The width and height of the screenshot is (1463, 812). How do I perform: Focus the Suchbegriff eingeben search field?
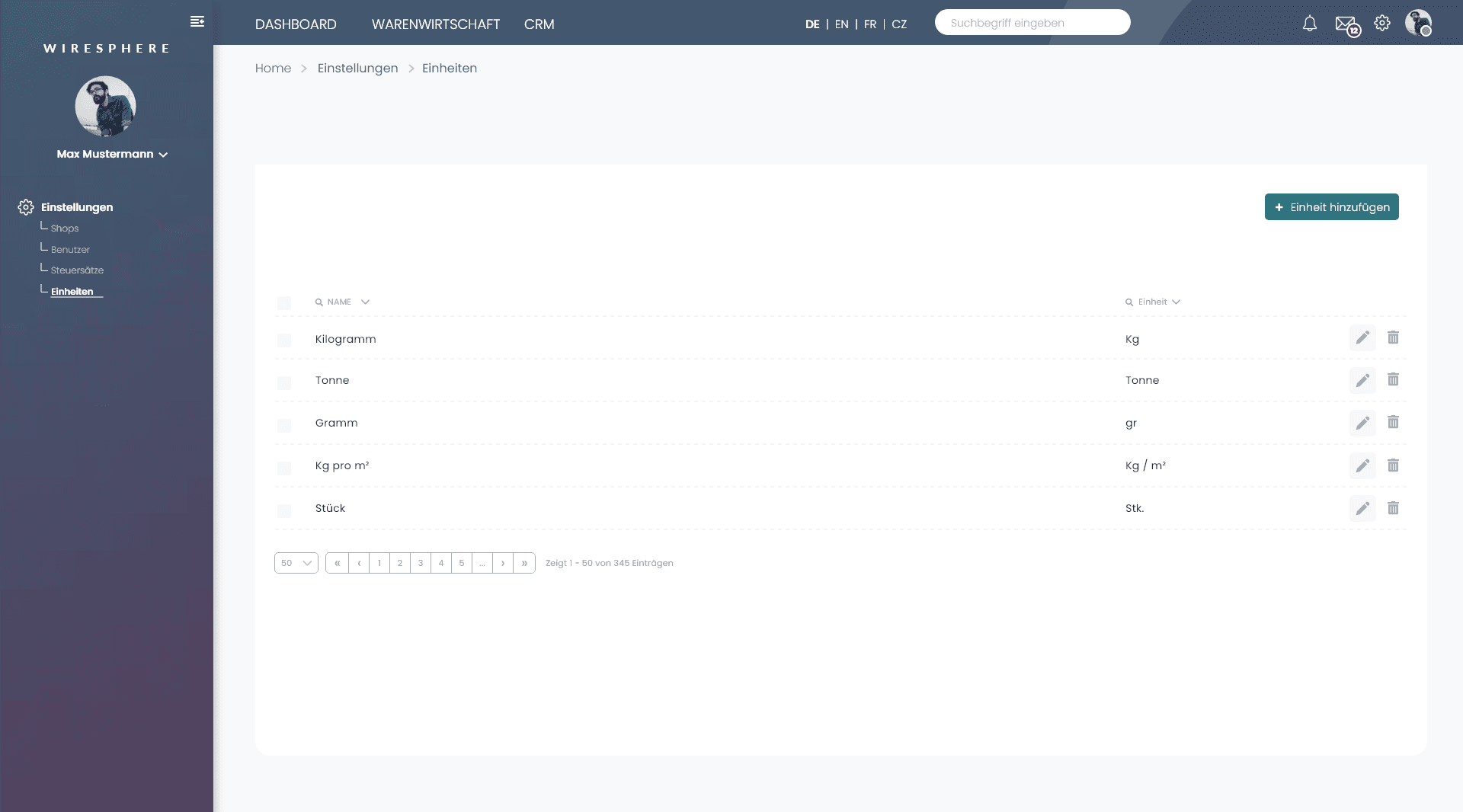[1032, 23]
